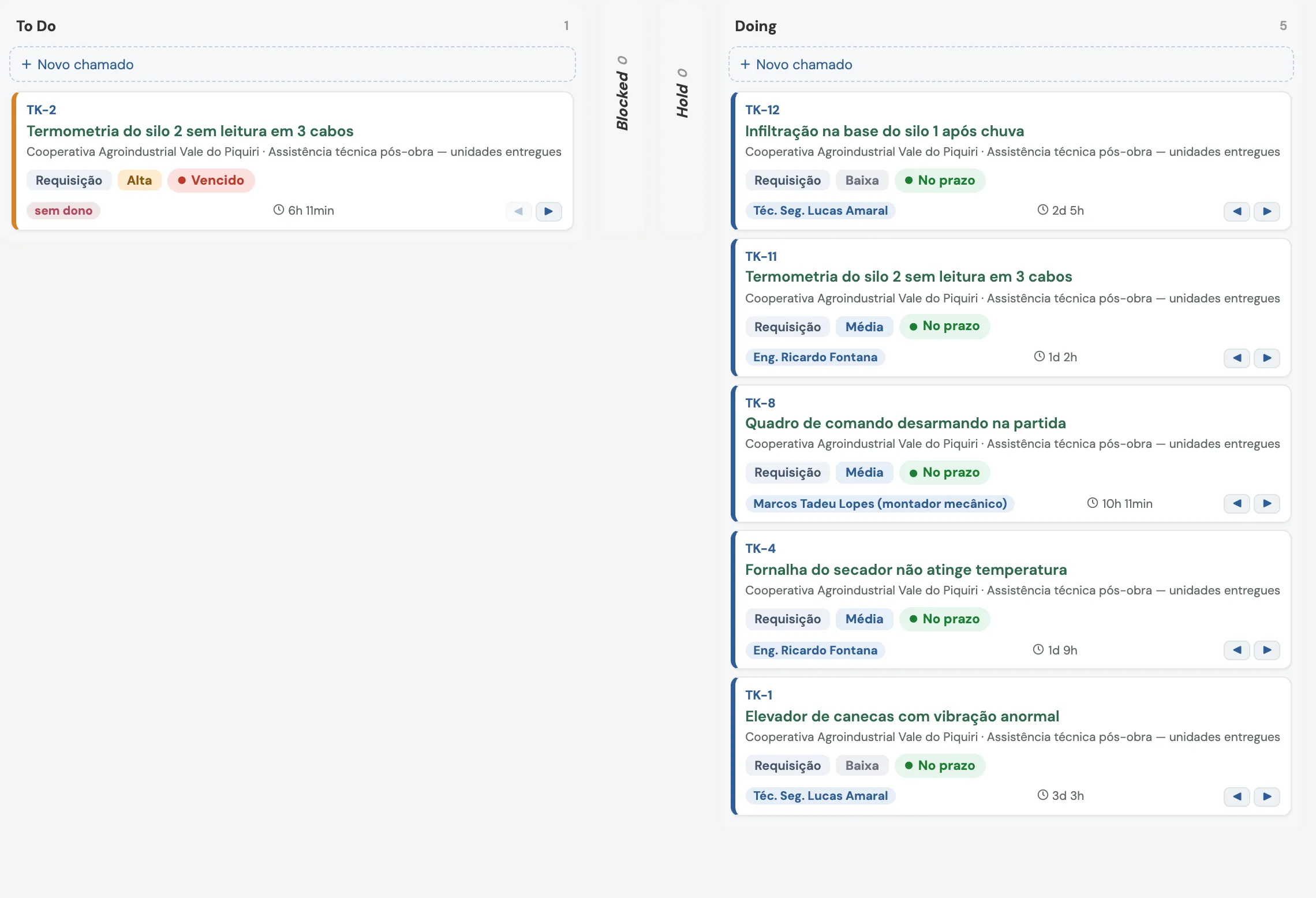Click the Alta priority tag on TK-2
1316x898 pixels.
coord(139,180)
